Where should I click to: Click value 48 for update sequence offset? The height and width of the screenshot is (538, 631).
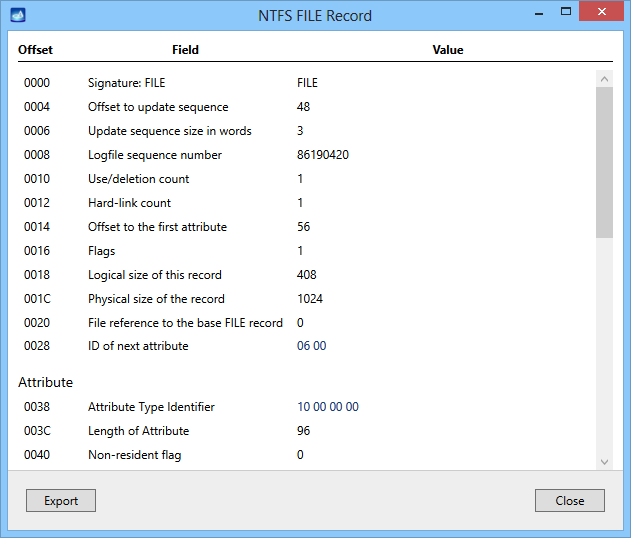(x=303, y=107)
